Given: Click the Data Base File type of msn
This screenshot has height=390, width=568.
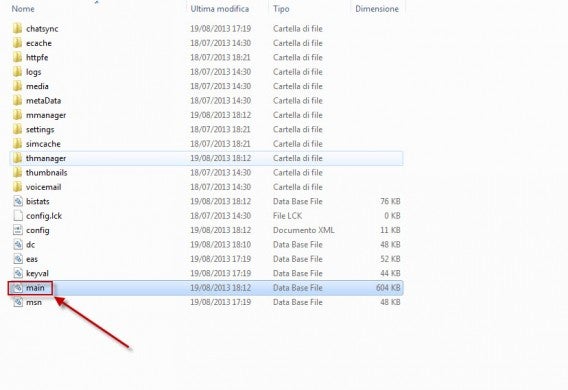Looking at the screenshot, I should (x=297, y=302).
